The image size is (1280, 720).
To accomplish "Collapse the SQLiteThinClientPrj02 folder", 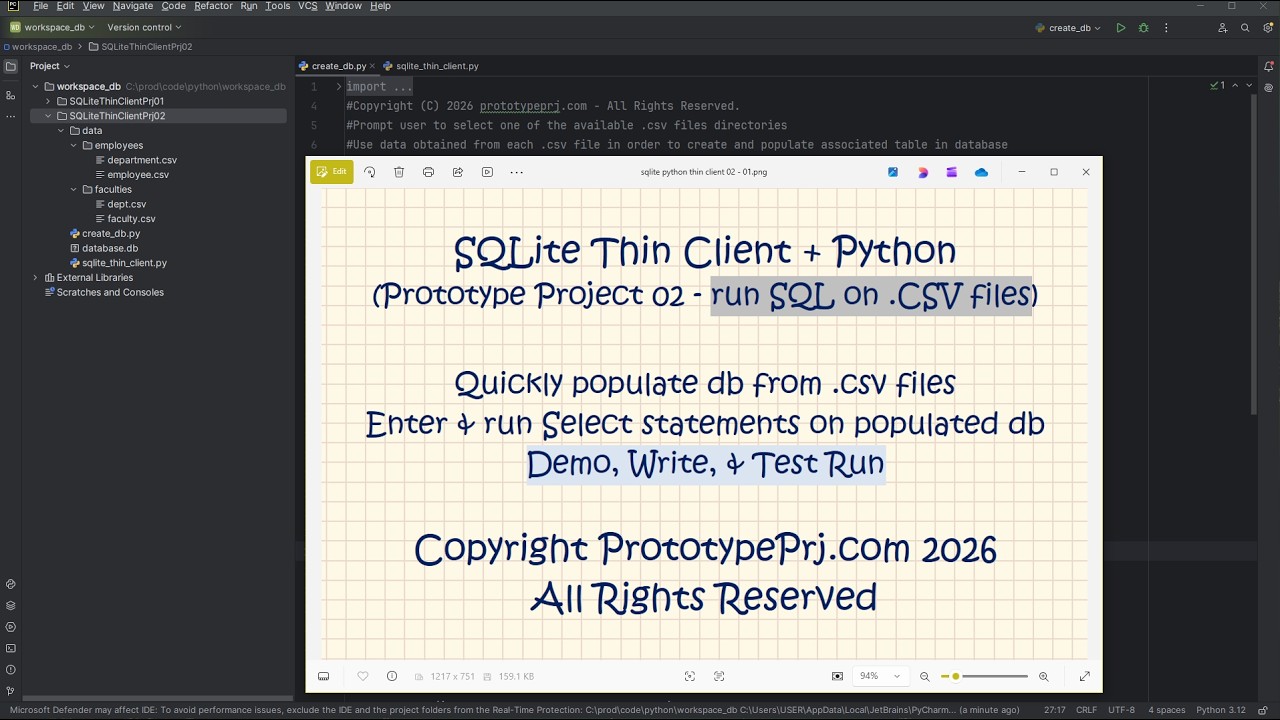I will pos(48,116).
